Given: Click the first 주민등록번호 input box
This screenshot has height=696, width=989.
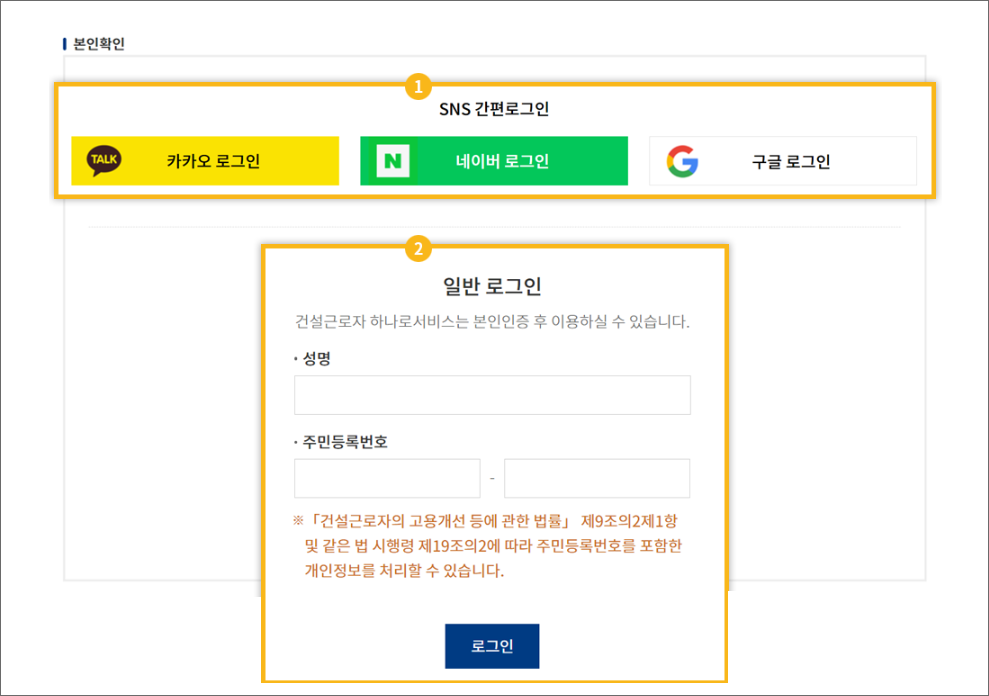Looking at the screenshot, I should click(x=386, y=478).
